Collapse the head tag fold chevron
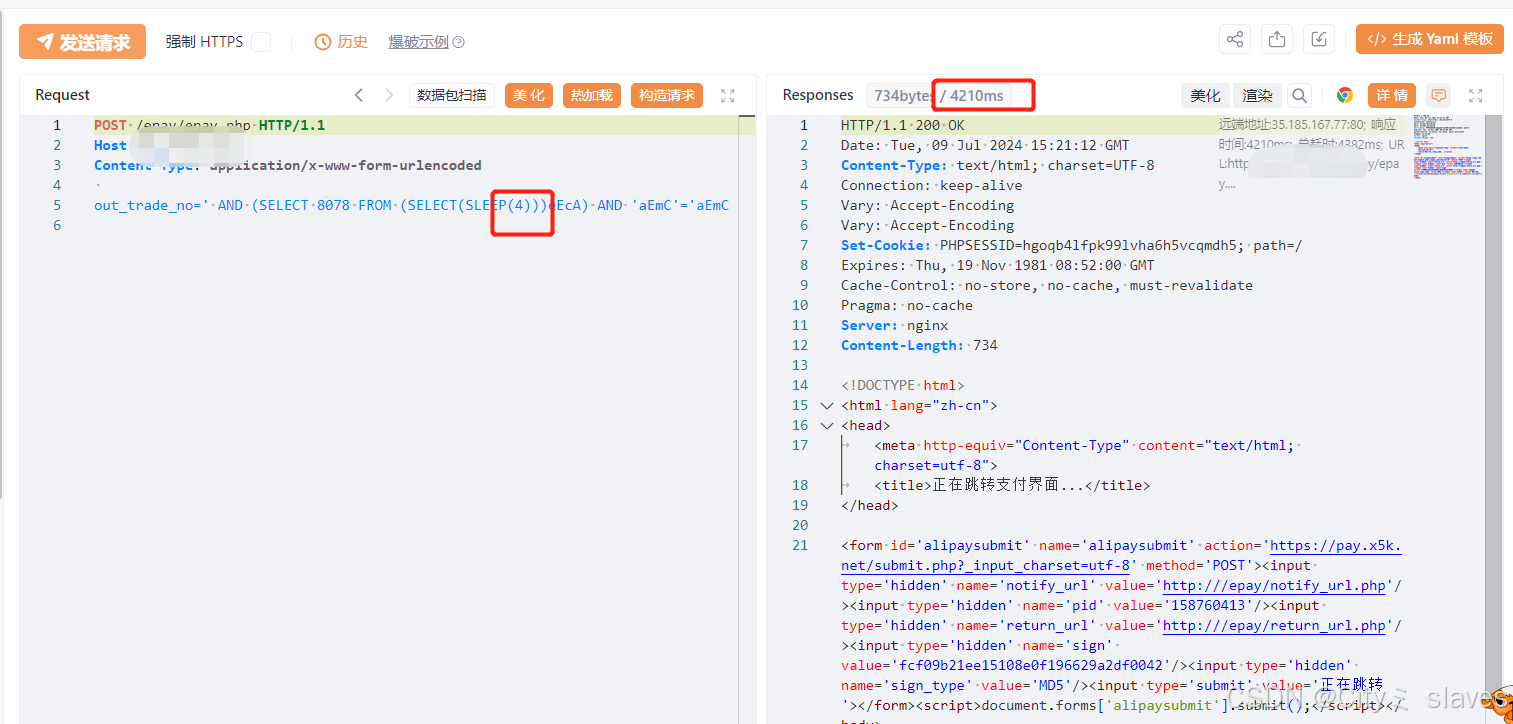The width and height of the screenshot is (1513, 724). pos(826,426)
